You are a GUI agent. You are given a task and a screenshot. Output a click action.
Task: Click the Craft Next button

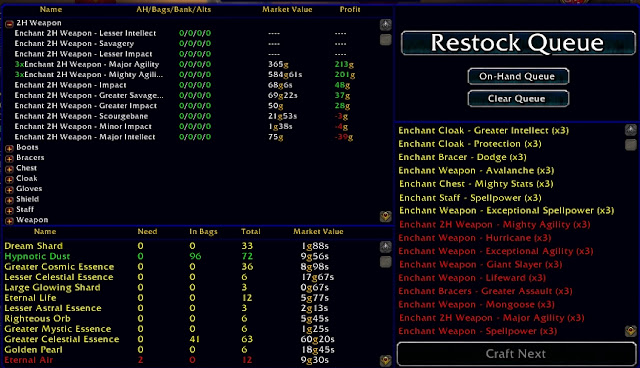tap(516, 354)
